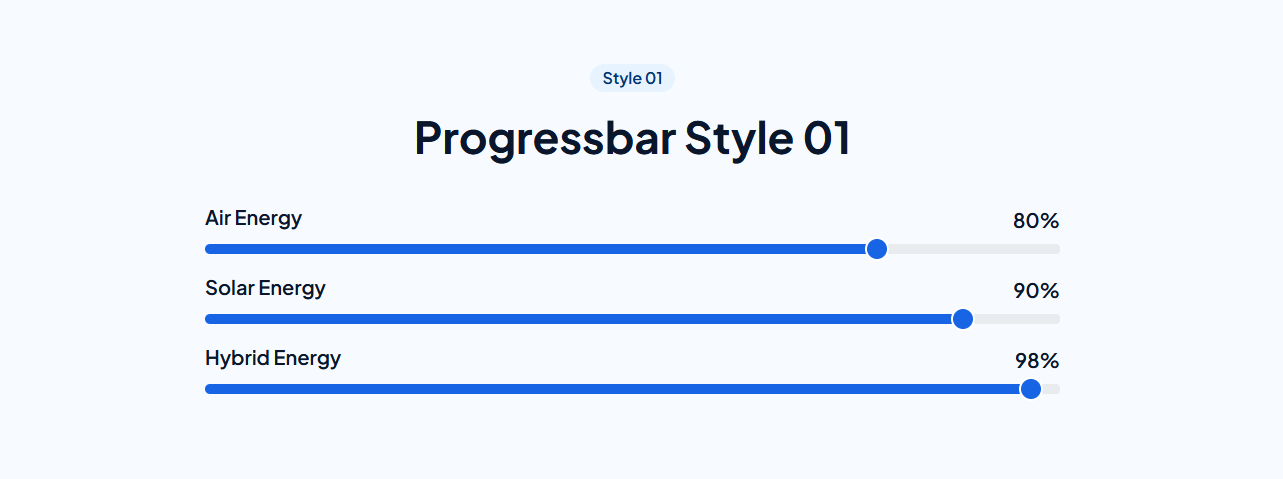Viewport: 1283px width, 479px height.
Task: Click the Style 01 pill badge
Action: click(x=632, y=78)
